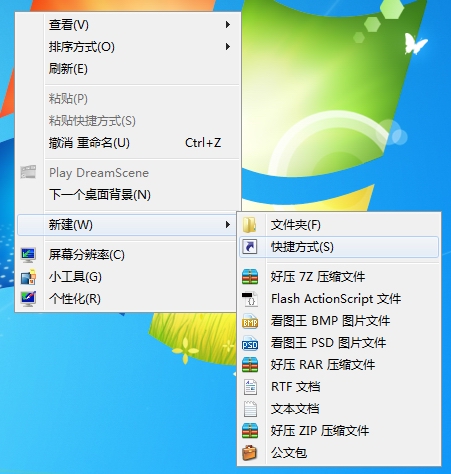Select the Play DreamScene entry

click(129, 173)
